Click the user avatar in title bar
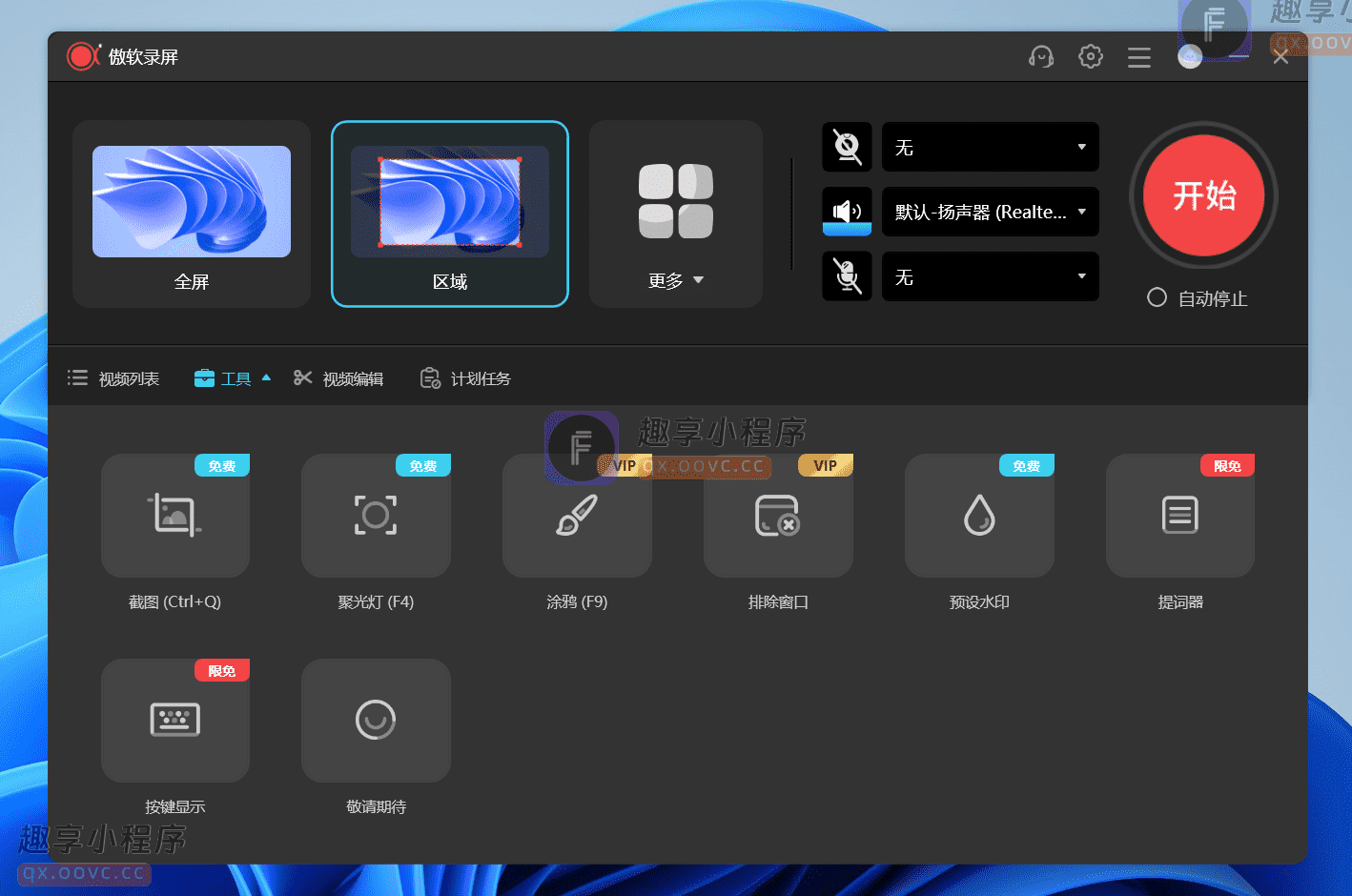 1190,57
